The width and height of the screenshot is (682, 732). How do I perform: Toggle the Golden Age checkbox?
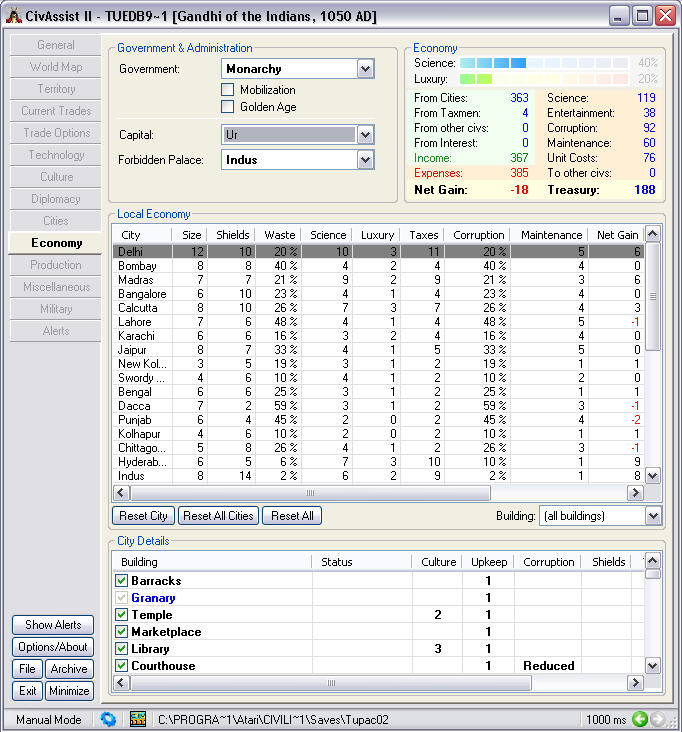tap(227, 107)
